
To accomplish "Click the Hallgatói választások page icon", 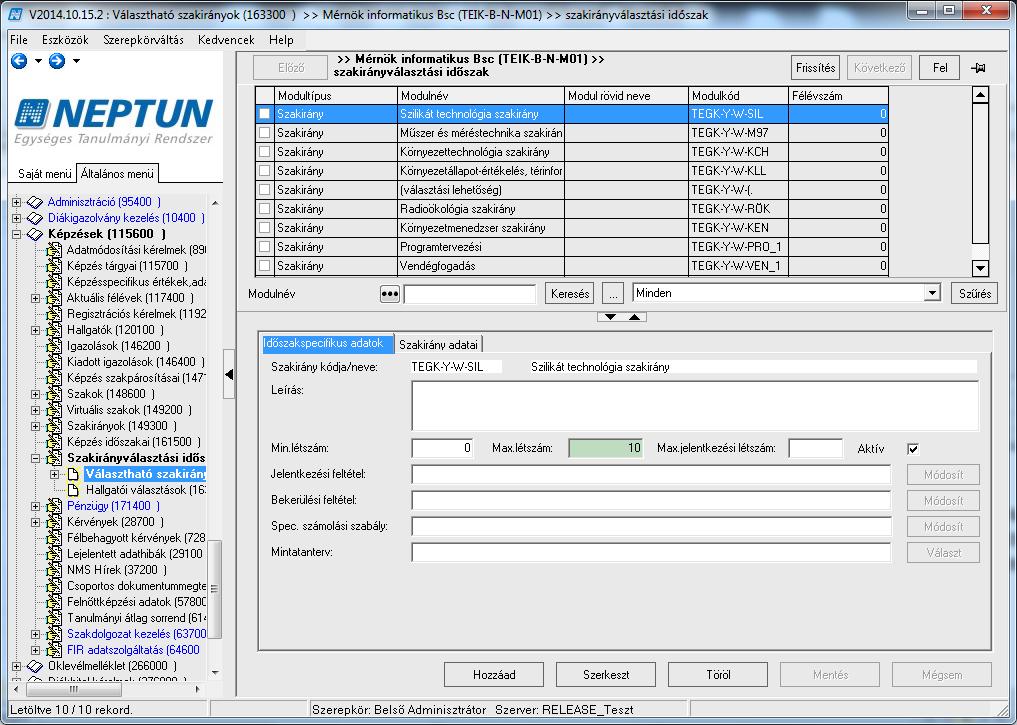I will tap(73, 490).
